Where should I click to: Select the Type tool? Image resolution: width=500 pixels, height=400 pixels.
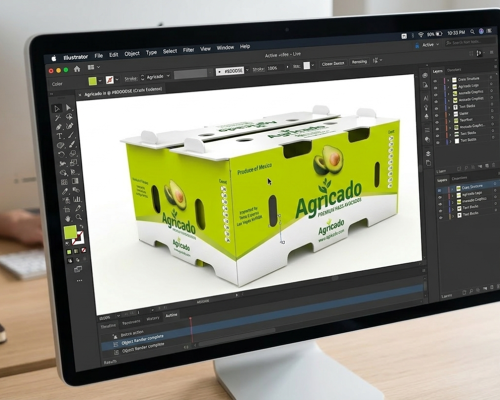point(59,136)
